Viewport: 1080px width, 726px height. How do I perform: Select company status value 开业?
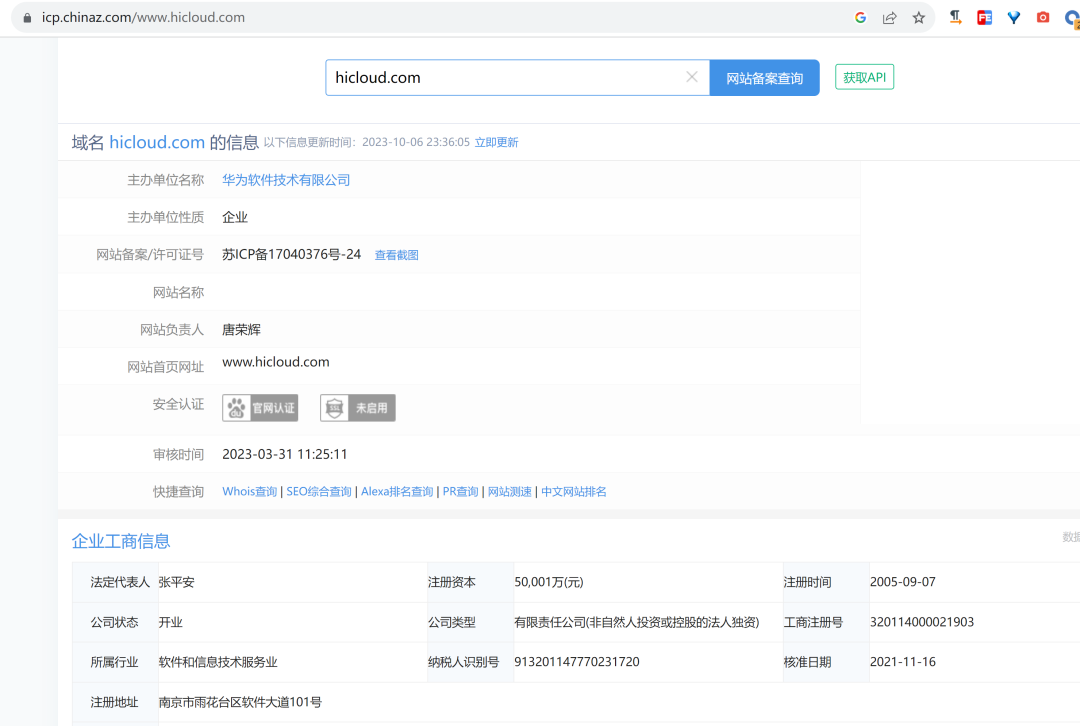170,623
